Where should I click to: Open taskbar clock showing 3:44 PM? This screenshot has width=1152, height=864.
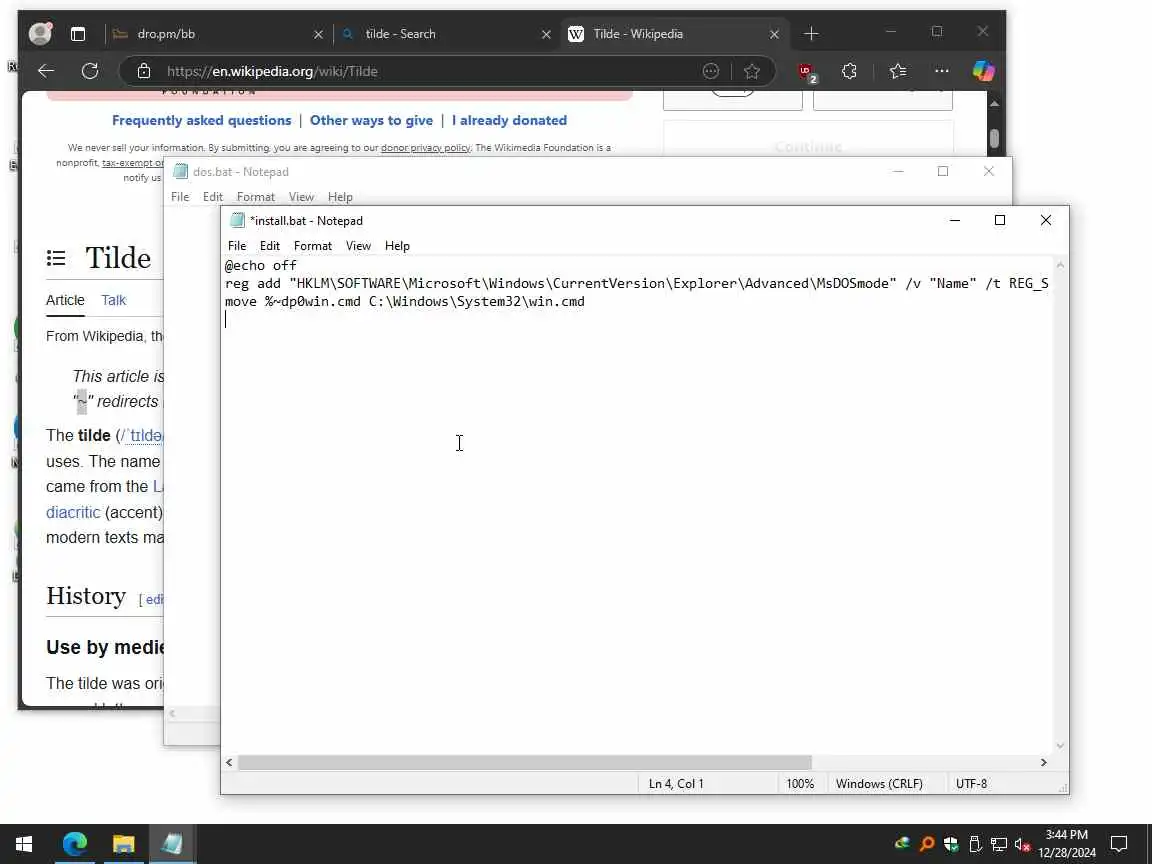click(x=1067, y=844)
